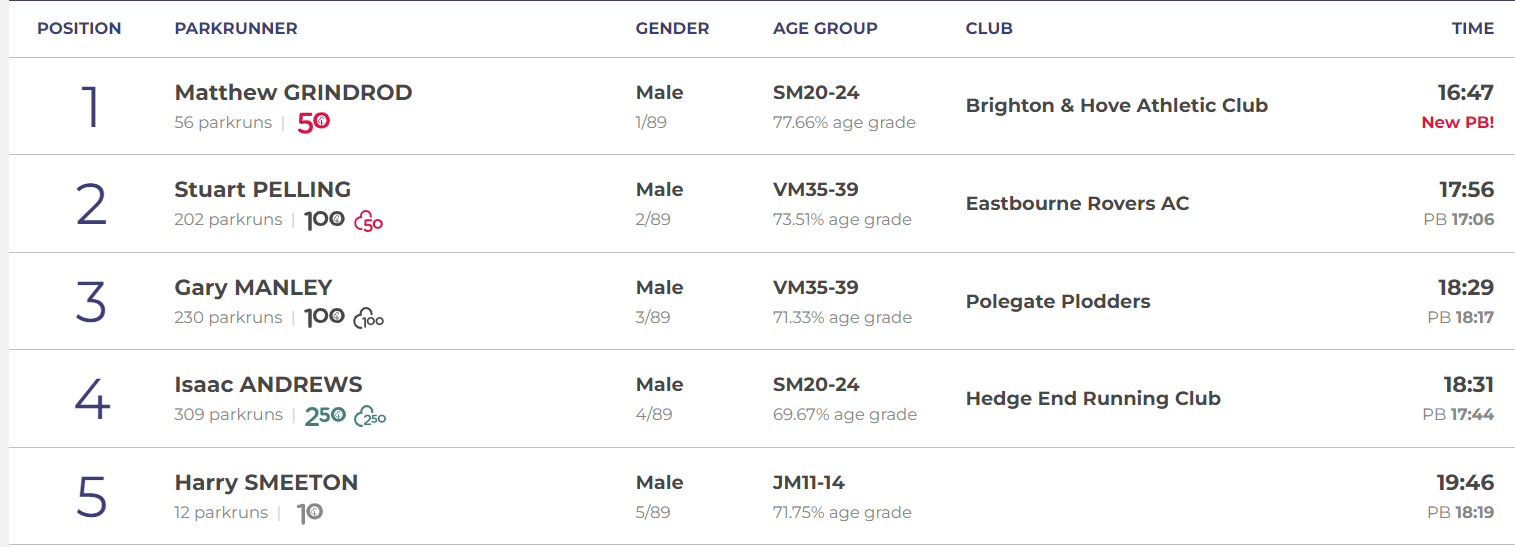Click Isaac Andrews' green 250 milestone badge
This screenshot has height=547, width=1515.
(325, 415)
